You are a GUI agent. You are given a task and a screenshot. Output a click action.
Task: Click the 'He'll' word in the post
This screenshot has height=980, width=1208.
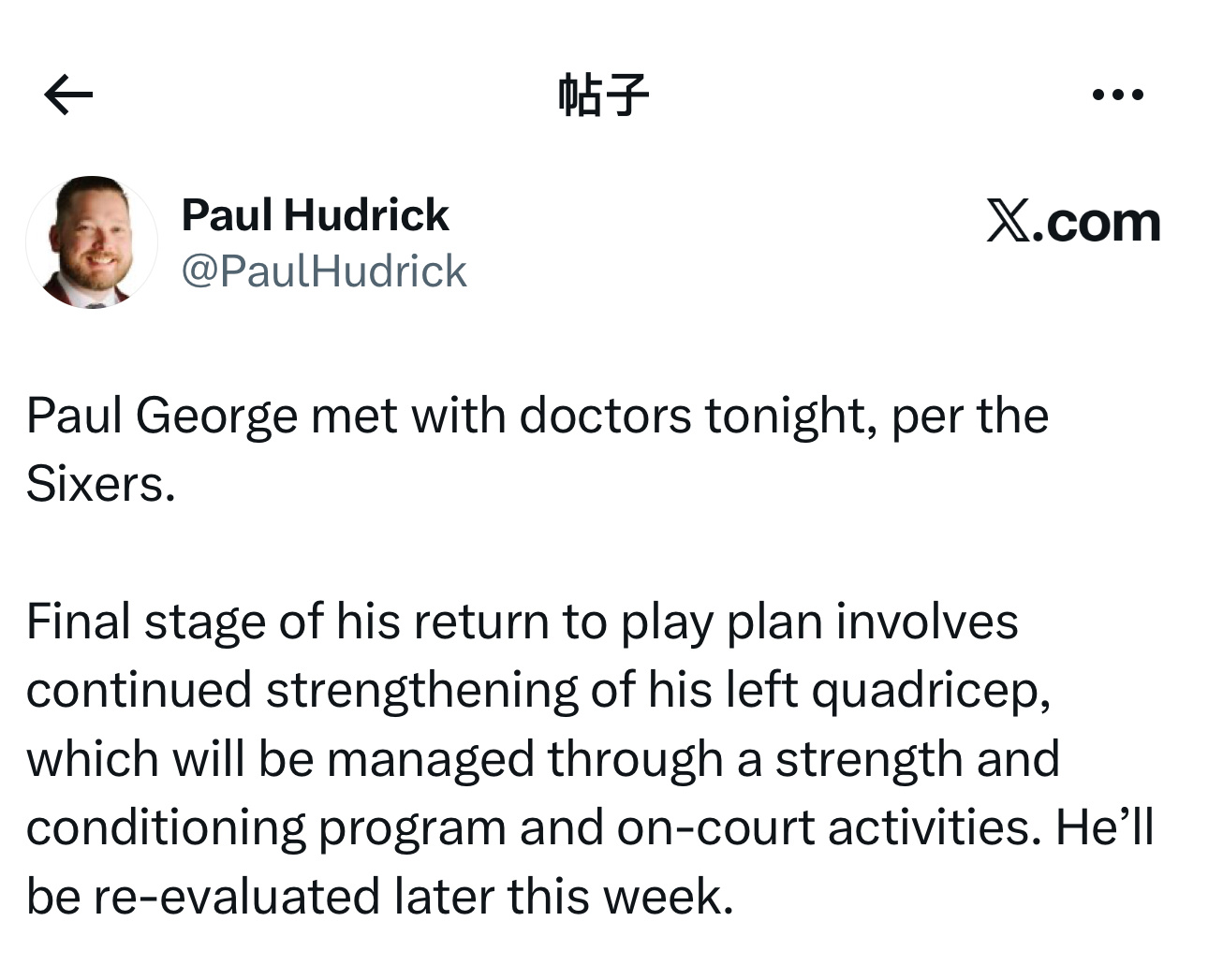pos(1104,828)
